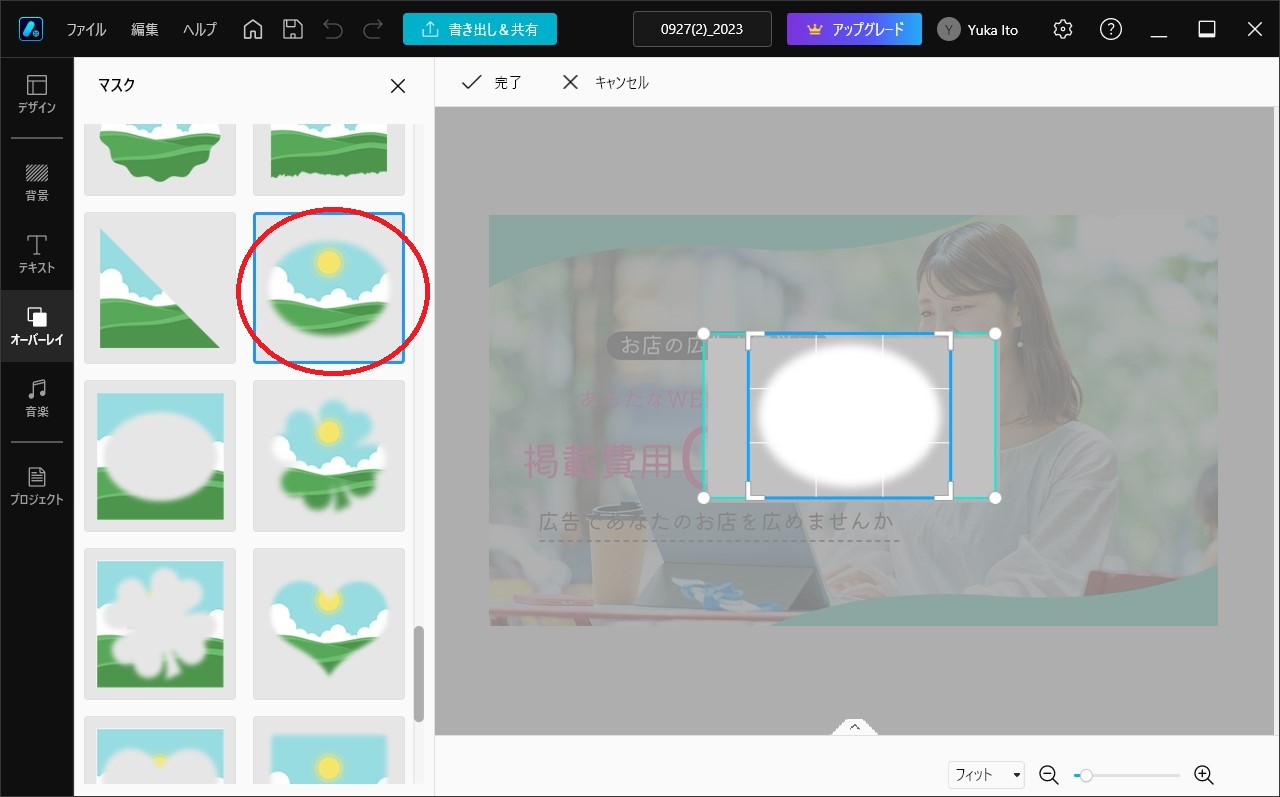This screenshot has width=1280, height=797.
Task: Select the triangle mask thumbnail
Action: (x=160, y=288)
